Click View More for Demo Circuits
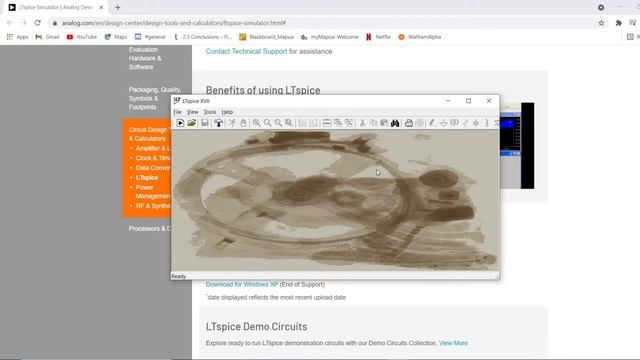The width and height of the screenshot is (640, 360). [453, 343]
